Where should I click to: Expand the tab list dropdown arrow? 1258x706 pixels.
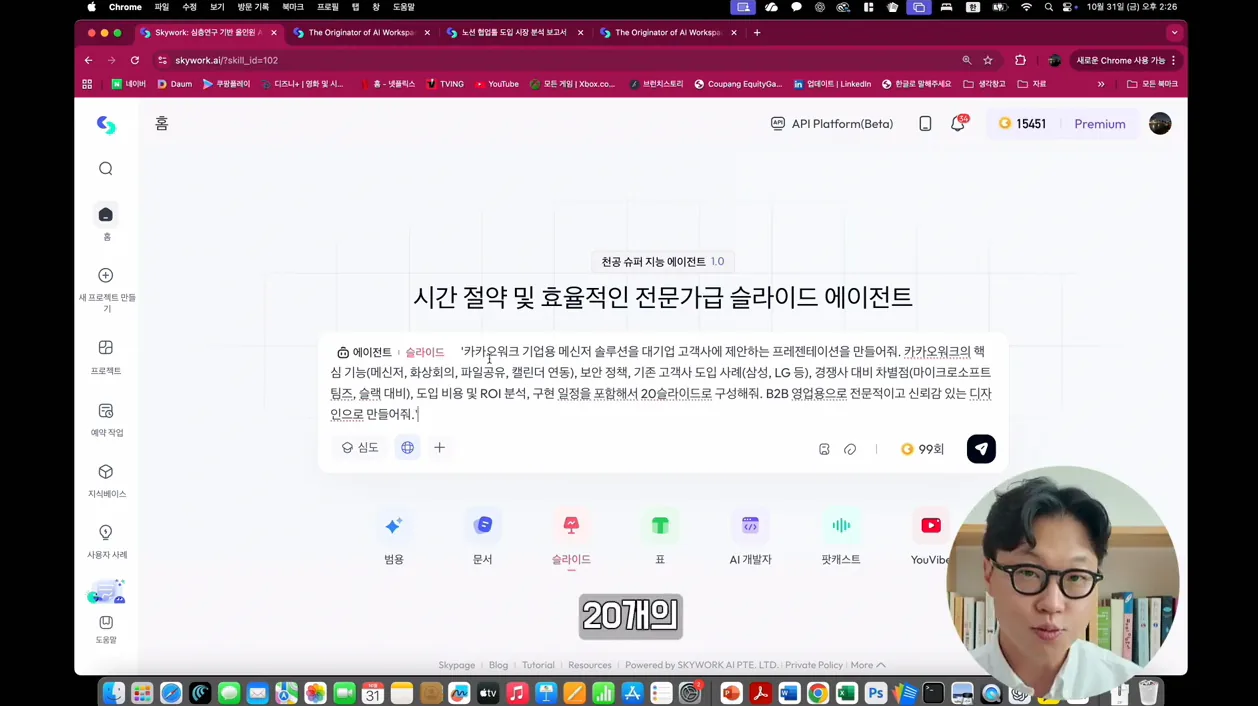pos(1174,33)
